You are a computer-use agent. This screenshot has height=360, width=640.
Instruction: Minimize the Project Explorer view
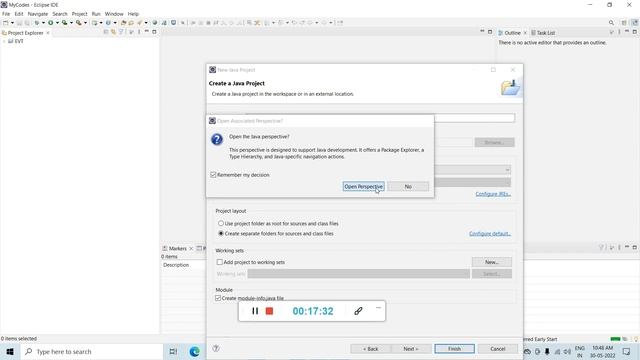[147, 31]
